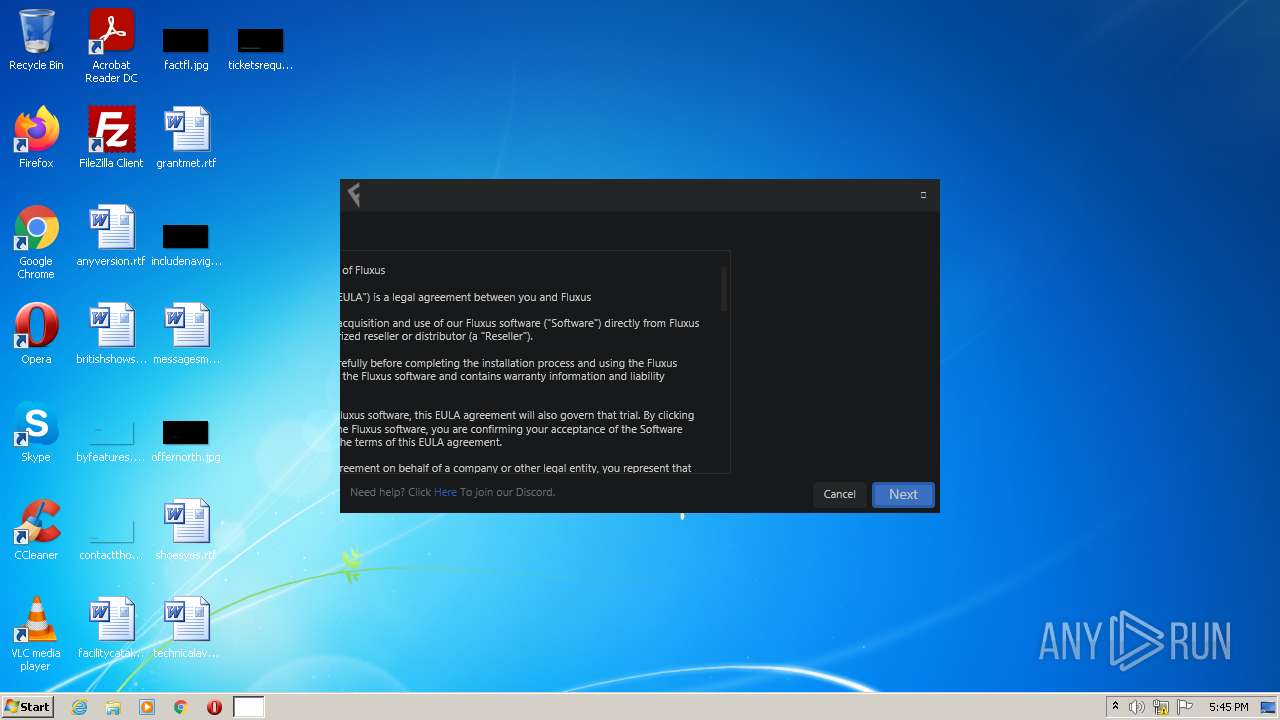This screenshot has width=1280, height=720.
Task: Open Chrome from the taskbar
Action: [181, 707]
